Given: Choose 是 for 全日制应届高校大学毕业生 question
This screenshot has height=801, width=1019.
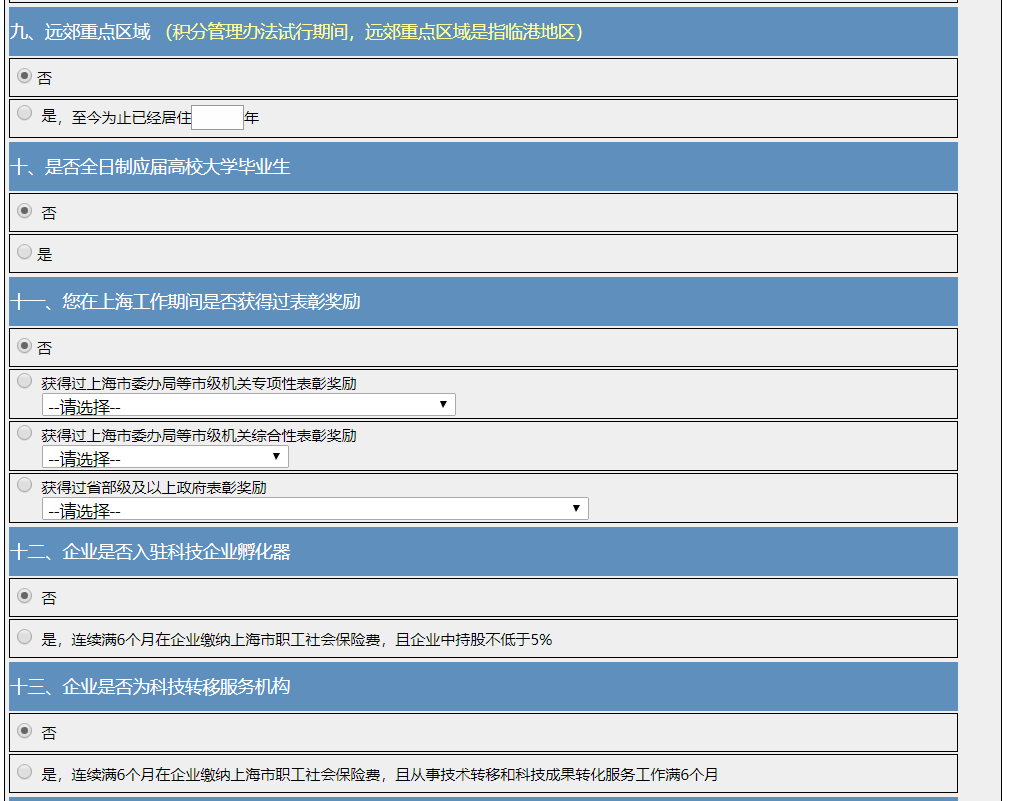Looking at the screenshot, I should (x=25, y=252).
